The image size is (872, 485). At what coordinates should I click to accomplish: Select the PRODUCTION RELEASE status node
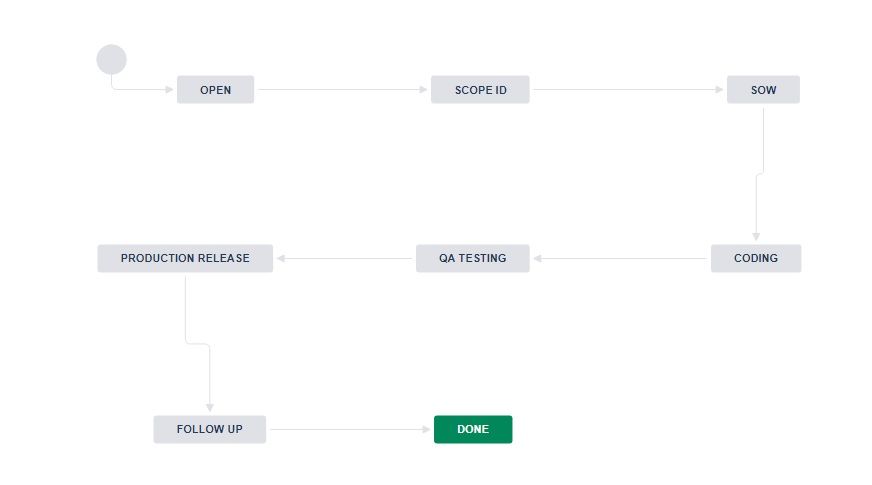(x=185, y=258)
